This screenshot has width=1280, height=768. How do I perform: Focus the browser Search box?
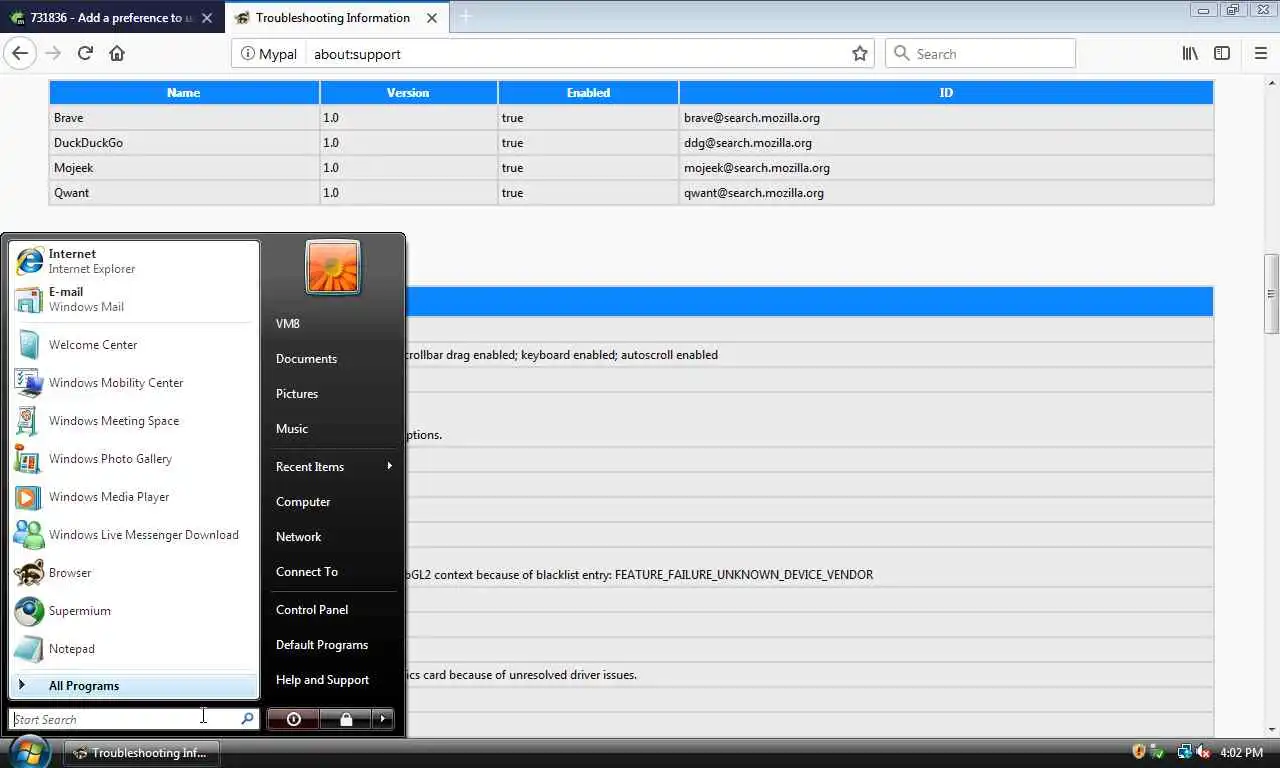[980, 54]
